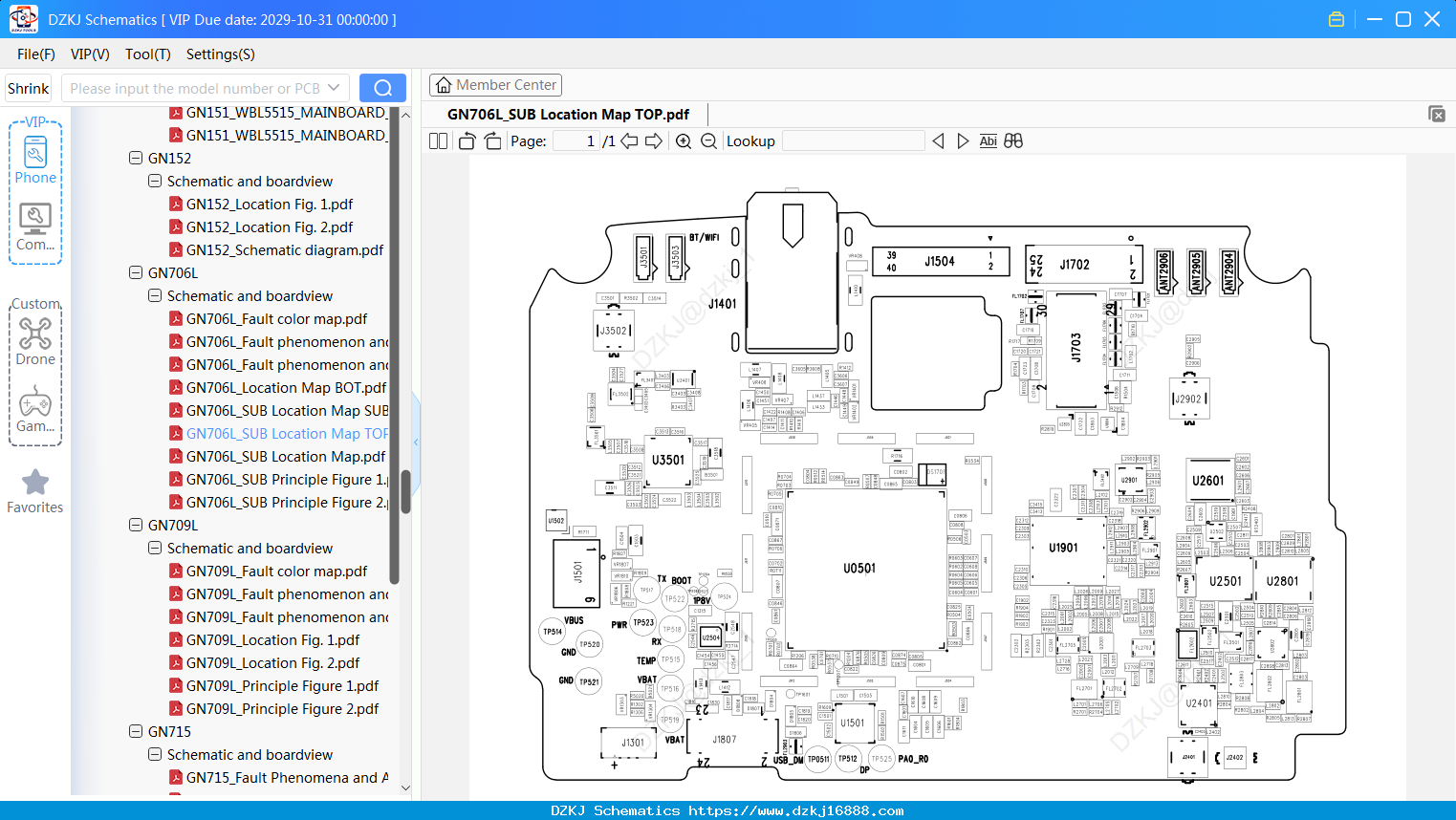The height and width of the screenshot is (820, 1456).
Task: Zoom in on the PDF
Action: [684, 141]
